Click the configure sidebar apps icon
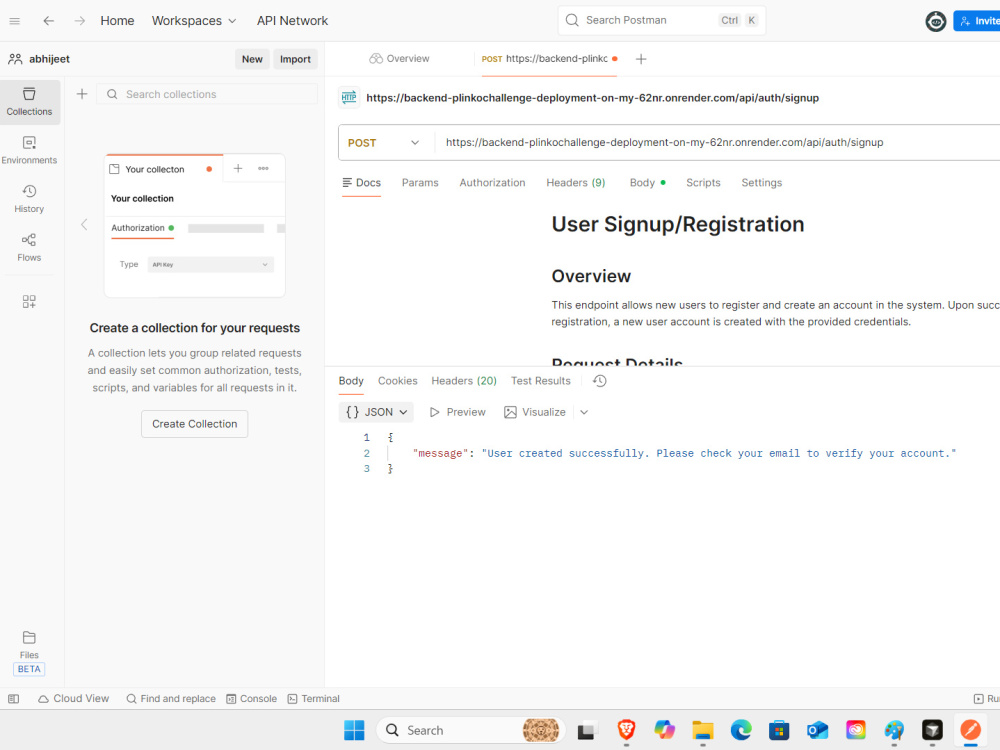1000x750 pixels. coord(29,302)
